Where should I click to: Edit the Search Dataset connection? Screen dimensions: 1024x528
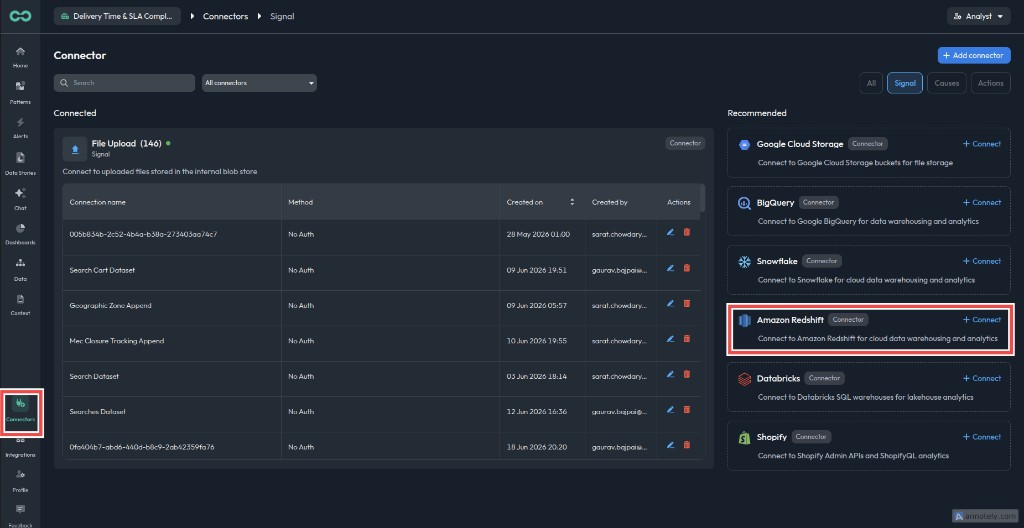670,374
